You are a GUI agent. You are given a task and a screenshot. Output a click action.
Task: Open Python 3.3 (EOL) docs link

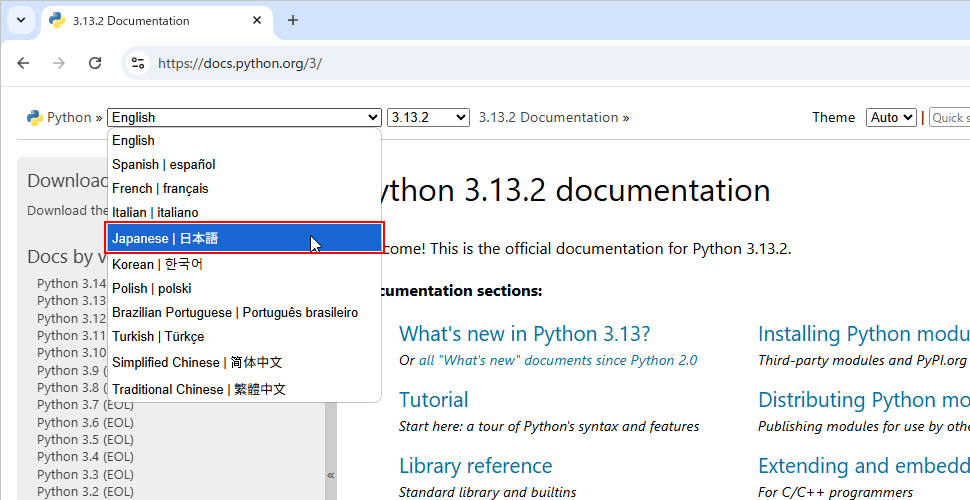[x=85, y=475]
